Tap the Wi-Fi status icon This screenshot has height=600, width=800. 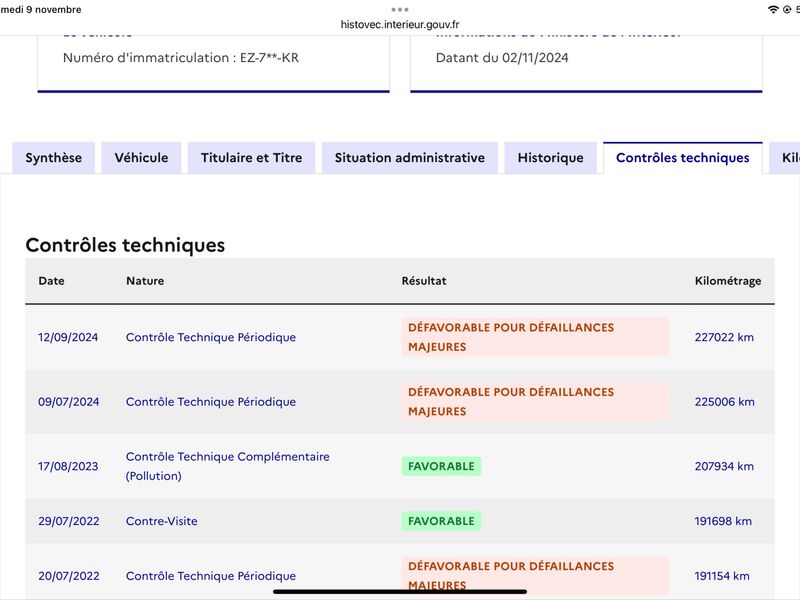[773, 10]
